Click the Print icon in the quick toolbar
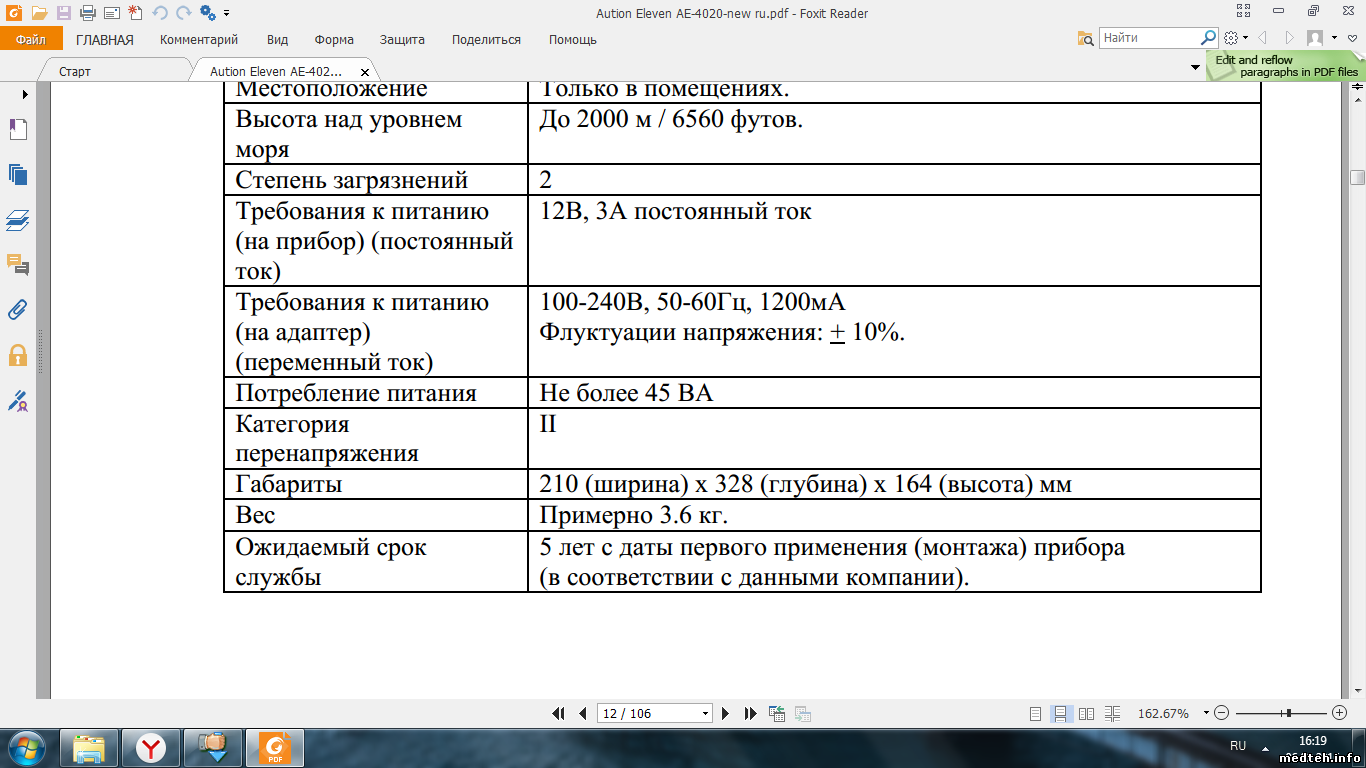 (x=87, y=13)
